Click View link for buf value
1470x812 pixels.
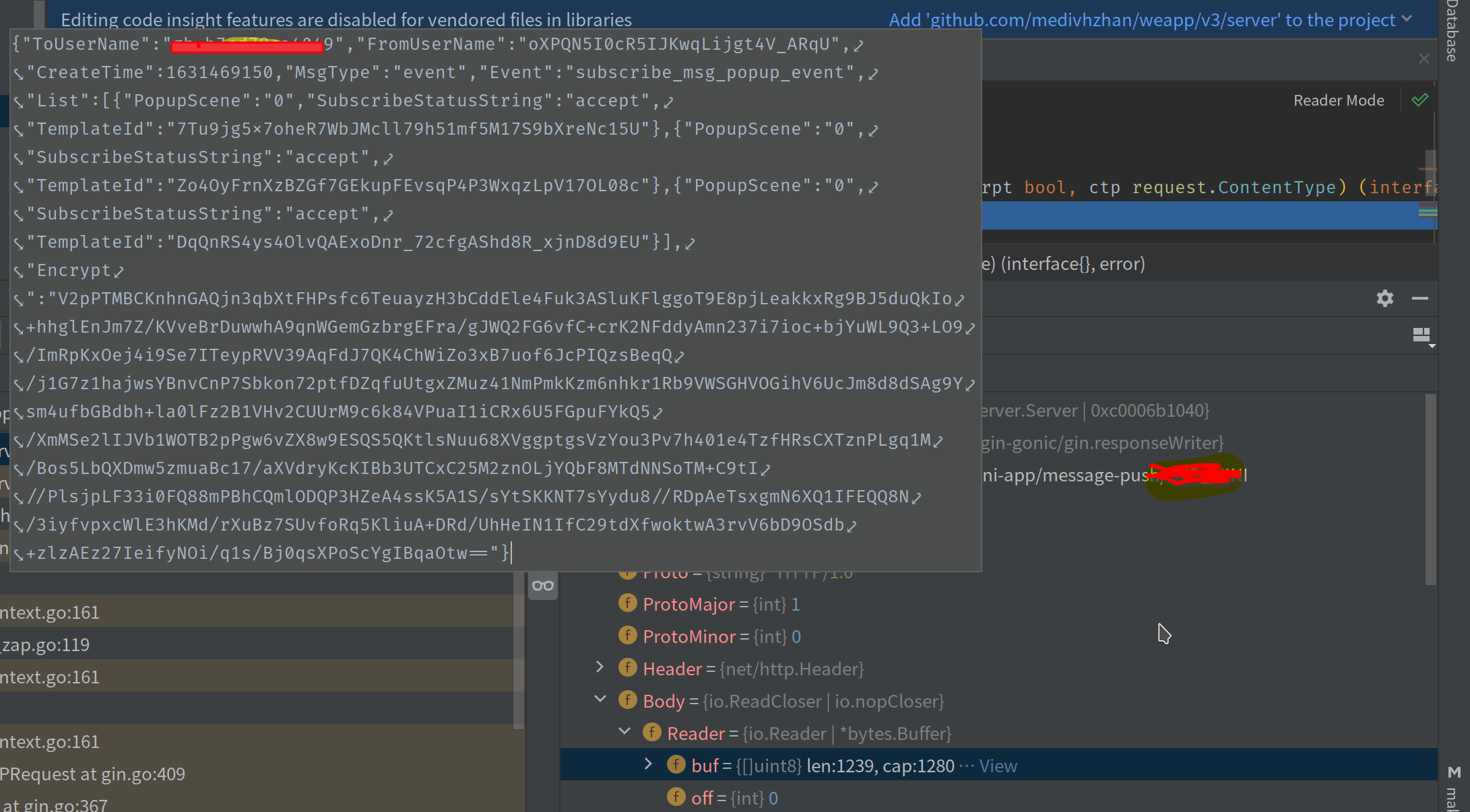tap(998, 766)
